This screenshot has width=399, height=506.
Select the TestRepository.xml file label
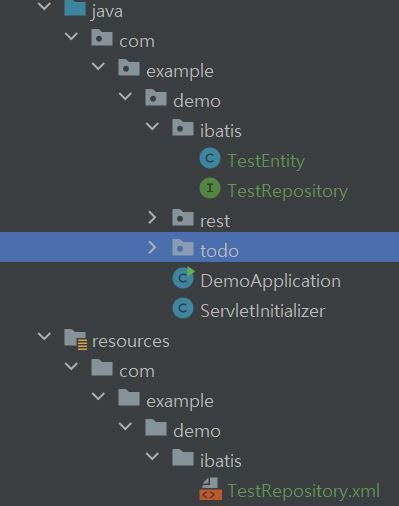(x=303, y=491)
